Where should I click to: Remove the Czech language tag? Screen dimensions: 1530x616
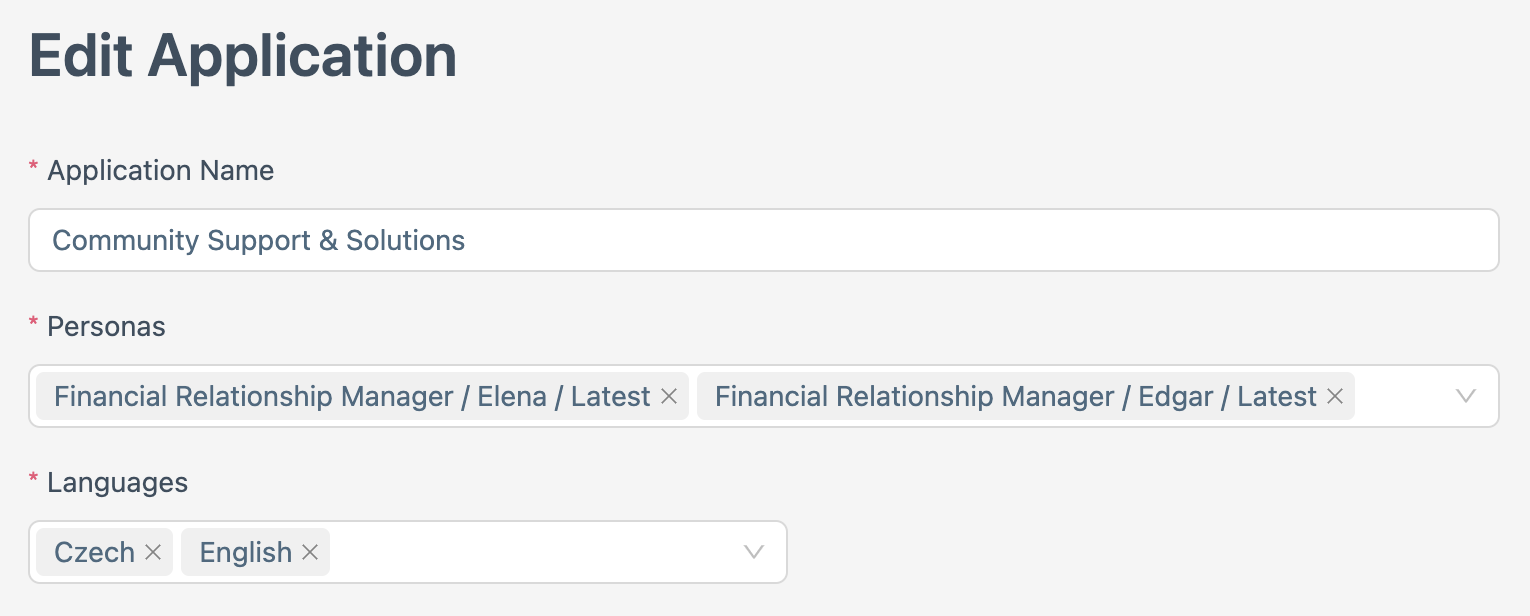pos(153,552)
